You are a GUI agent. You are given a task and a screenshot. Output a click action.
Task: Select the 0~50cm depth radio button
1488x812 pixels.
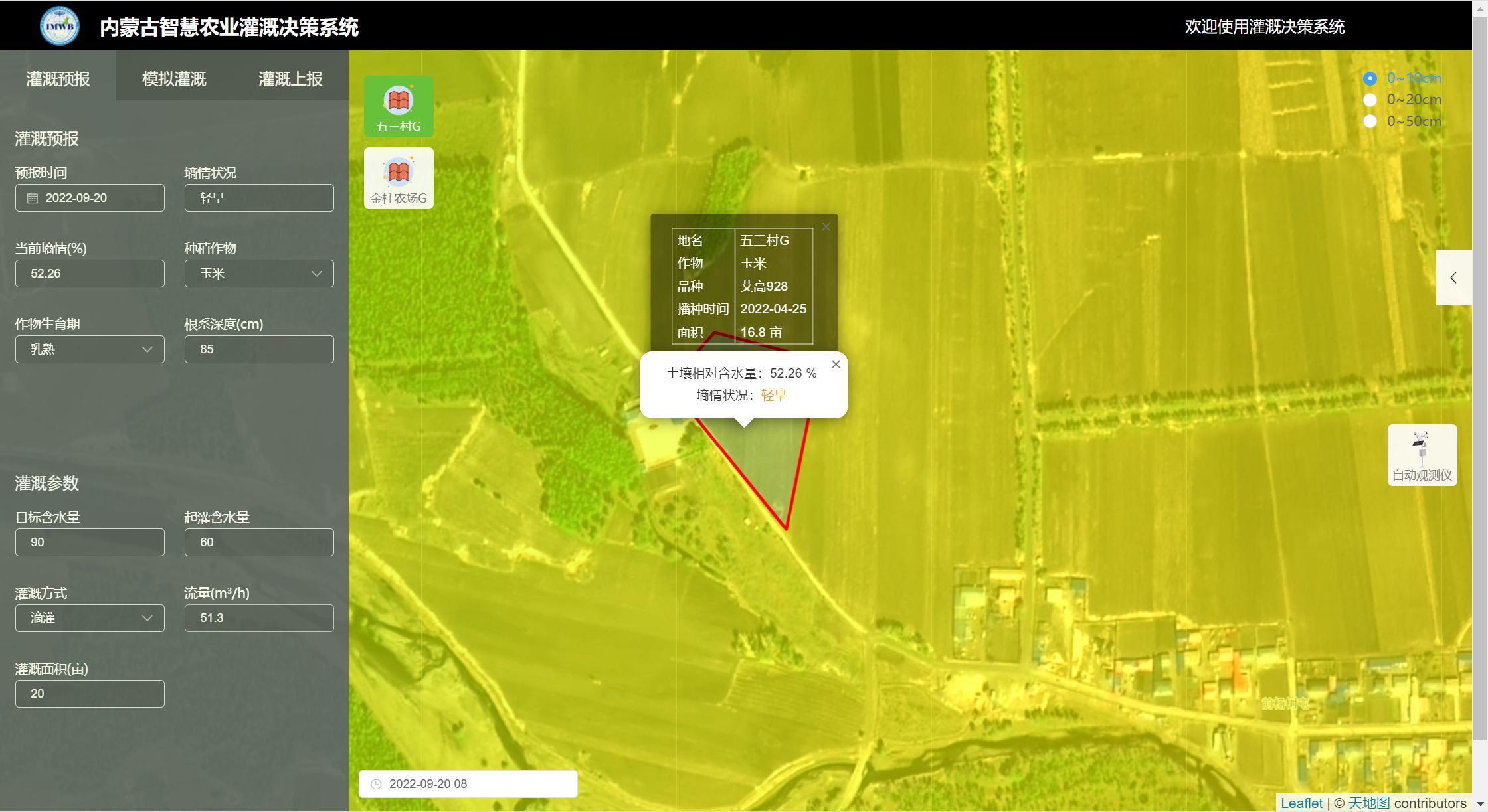1370,122
